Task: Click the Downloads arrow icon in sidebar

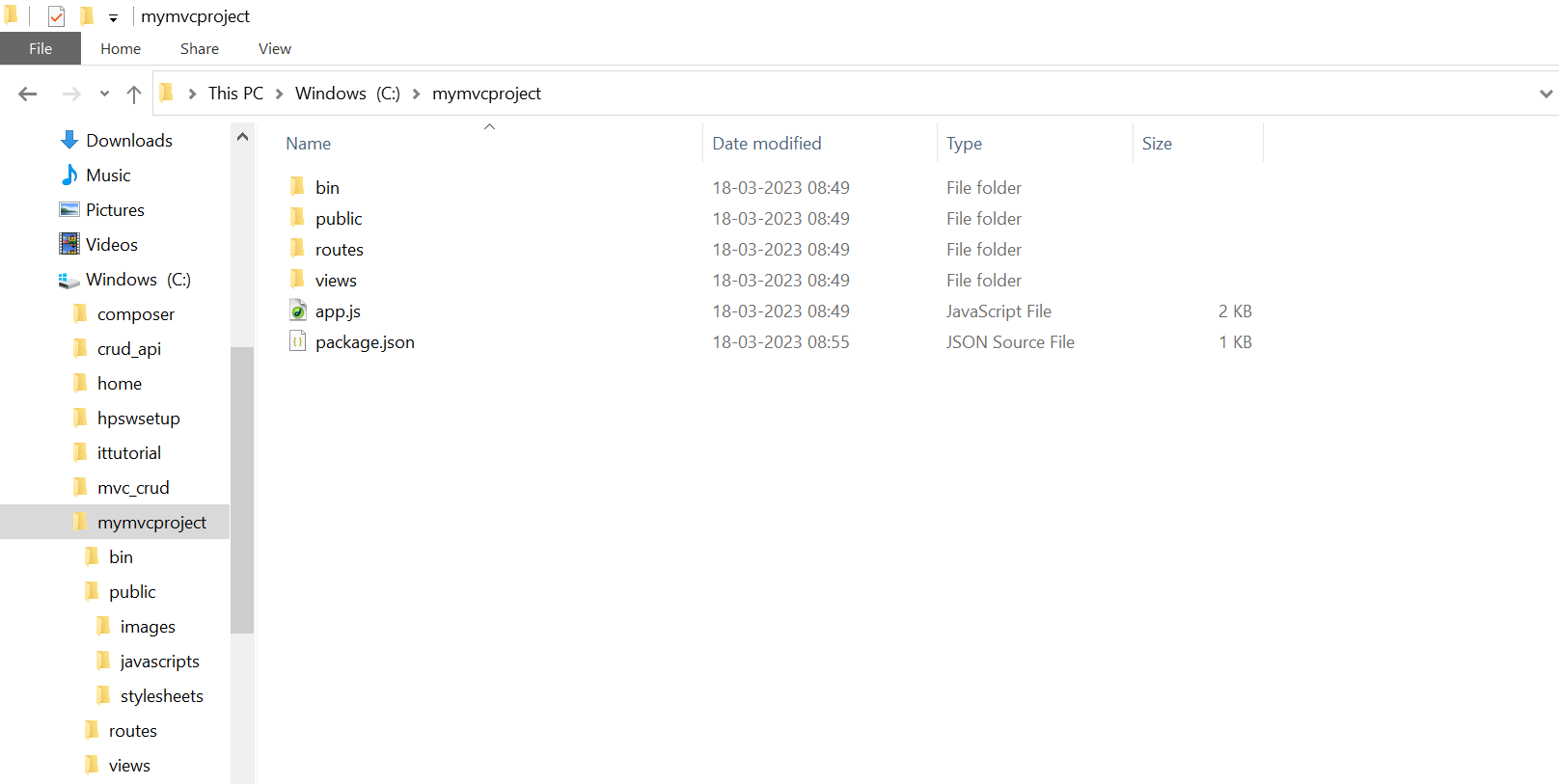Action: tap(69, 140)
